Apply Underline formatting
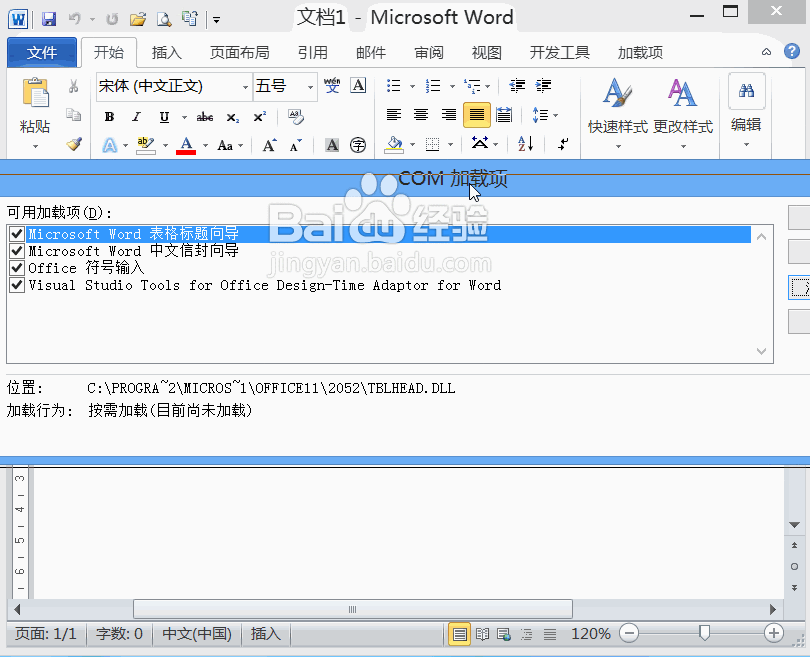The width and height of the screenshot is (810, 657). [164, 117]
